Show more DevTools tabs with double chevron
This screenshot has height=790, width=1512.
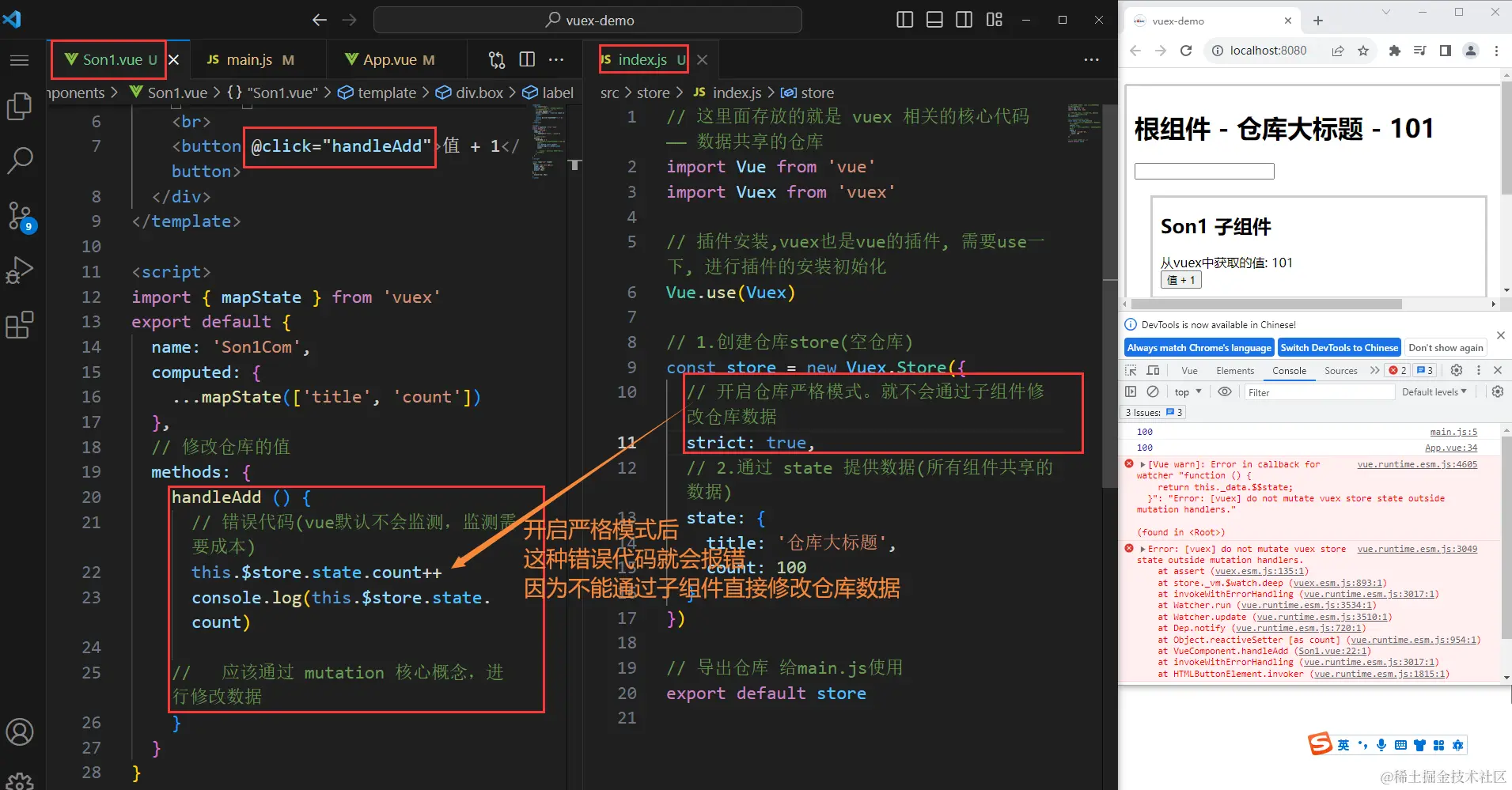(x=1374, y=370)
